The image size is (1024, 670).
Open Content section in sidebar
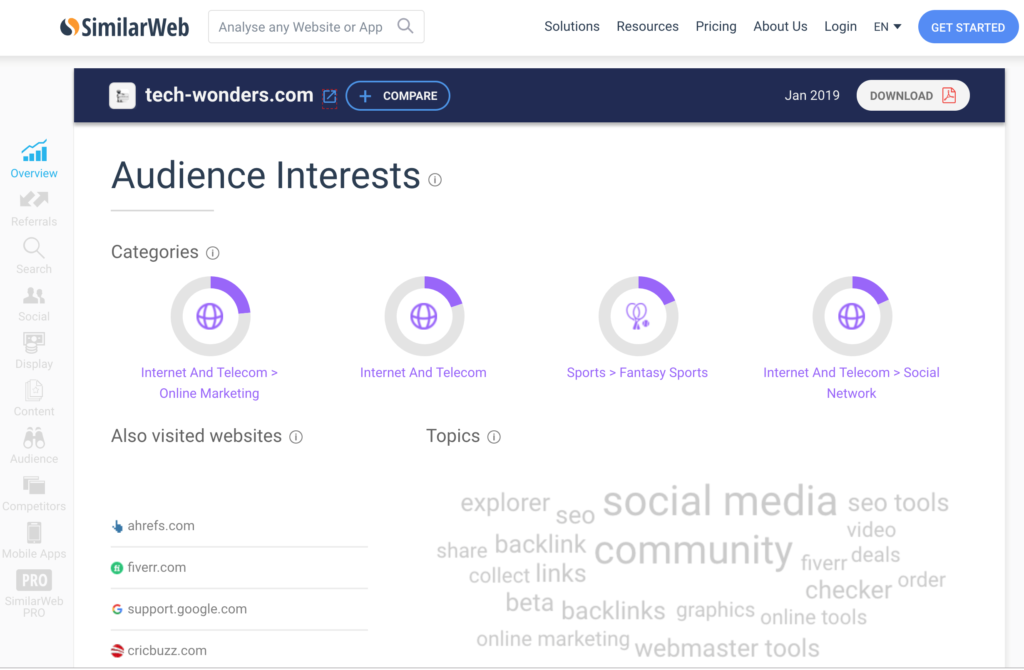click(x=34, y=398)
